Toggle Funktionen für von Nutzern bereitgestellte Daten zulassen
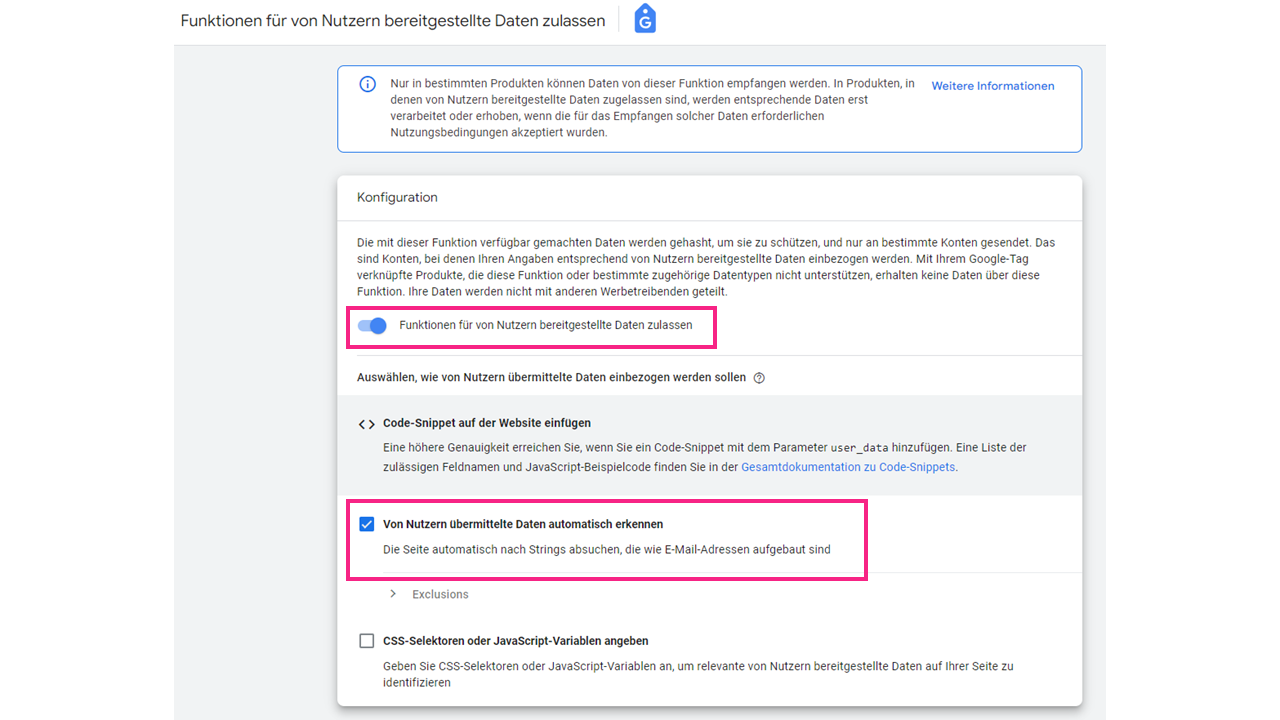Viewport: 1280px width, 720px height. pyautogui.click(x=372, y=325)
